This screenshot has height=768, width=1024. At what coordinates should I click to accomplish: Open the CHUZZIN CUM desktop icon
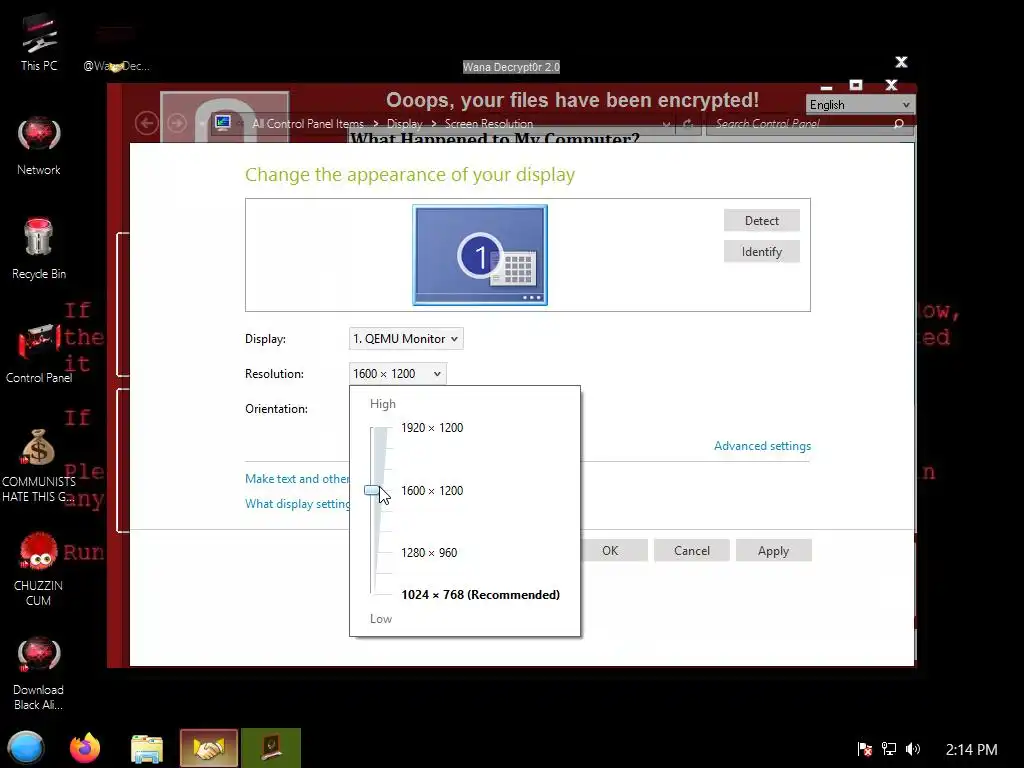point(39,569)
